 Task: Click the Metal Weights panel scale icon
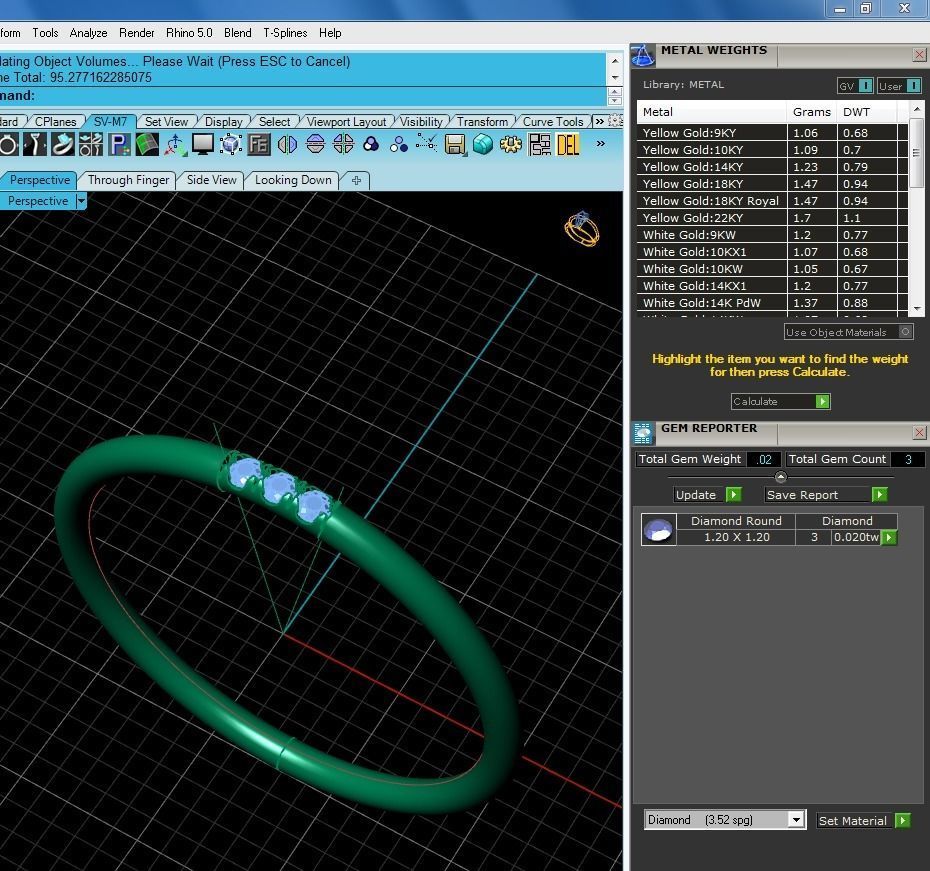click(x=643, y=56)
